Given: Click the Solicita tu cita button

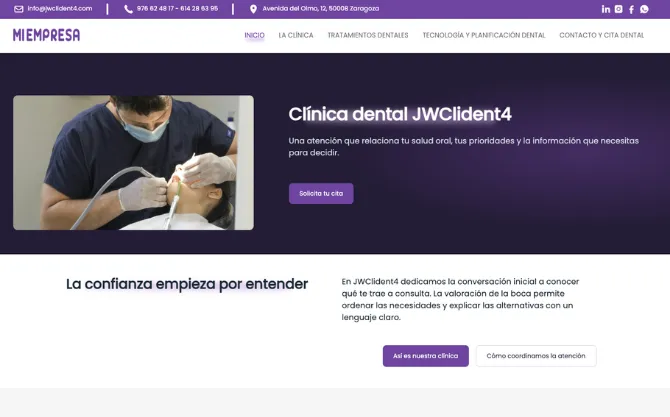Looking at the screenshot, I should [x=321, y=194].
